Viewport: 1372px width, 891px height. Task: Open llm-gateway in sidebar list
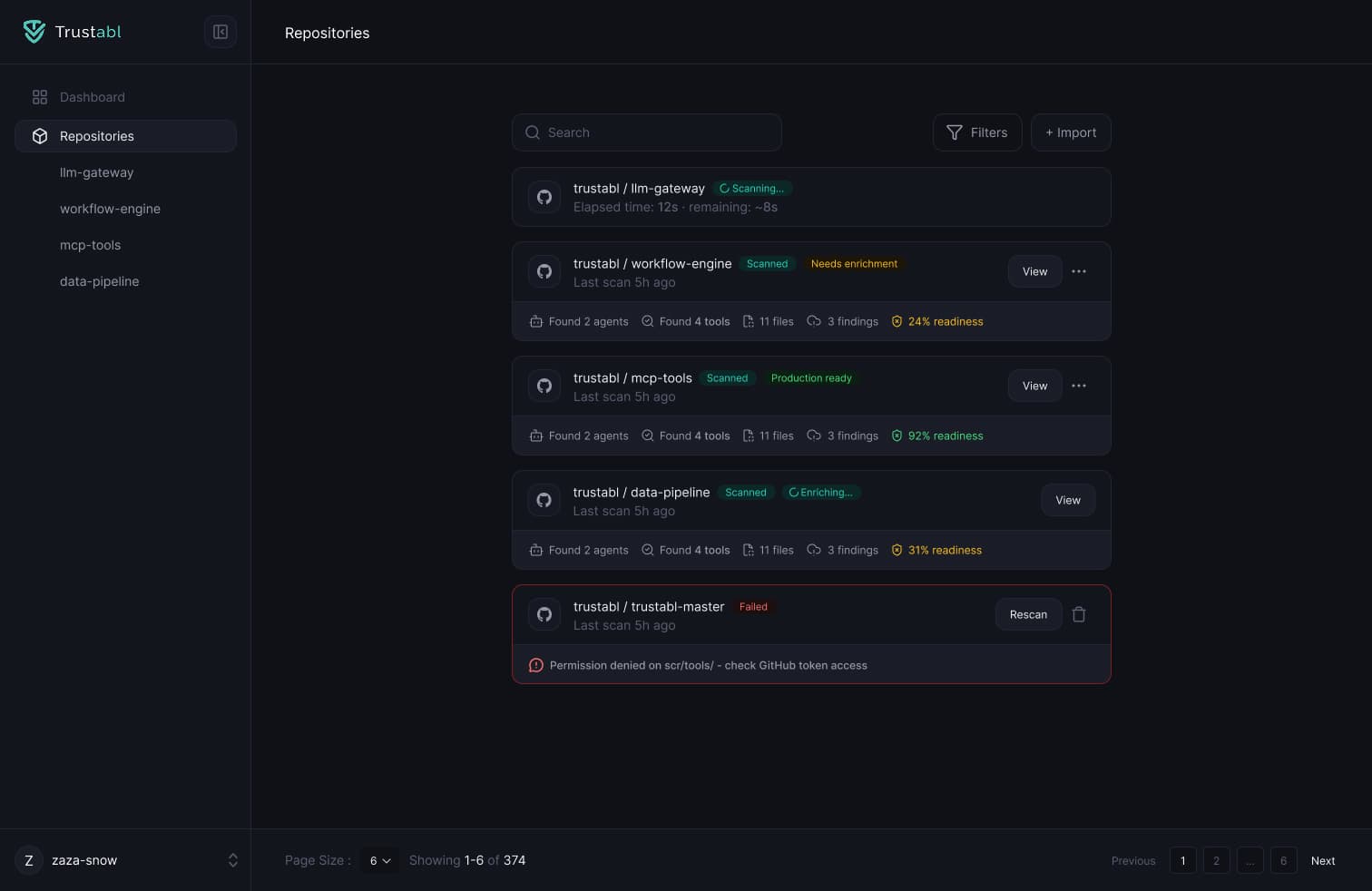tap(96, 172)
